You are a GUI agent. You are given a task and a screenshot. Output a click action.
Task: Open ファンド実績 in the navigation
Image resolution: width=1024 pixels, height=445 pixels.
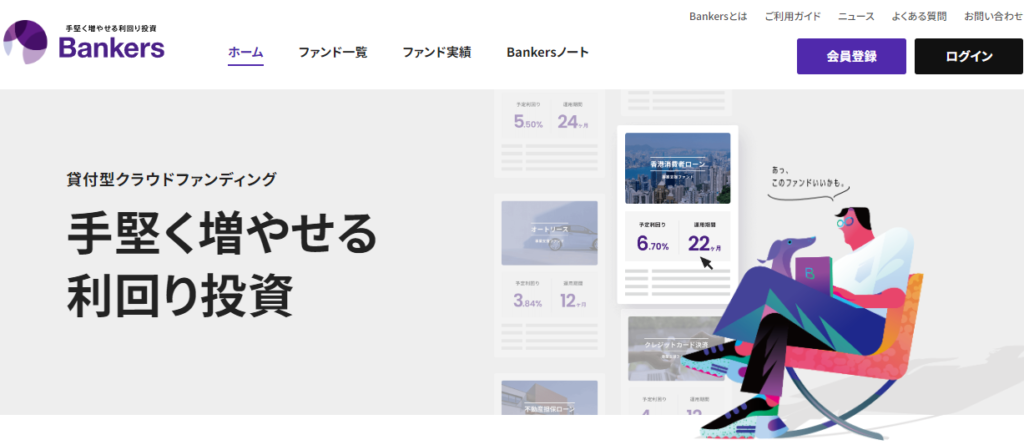(x=436, y=53)
